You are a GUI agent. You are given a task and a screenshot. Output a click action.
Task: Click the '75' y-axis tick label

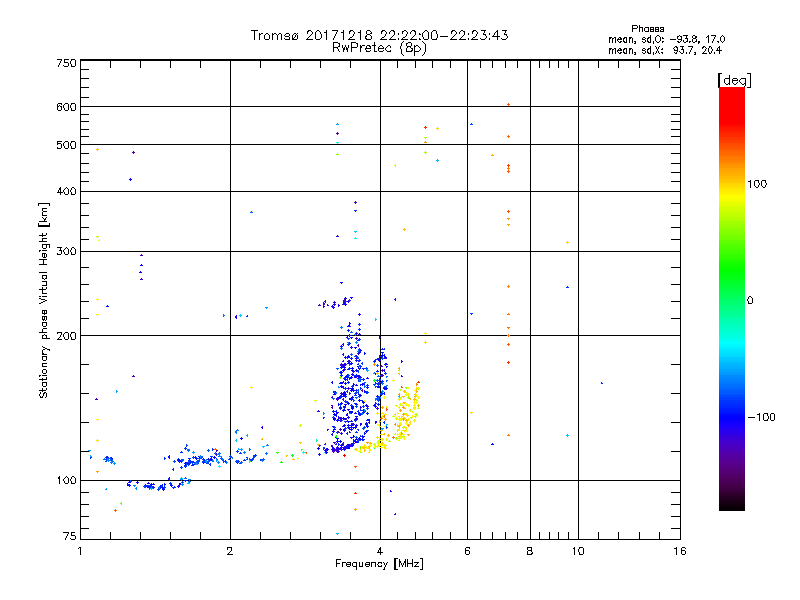[69, 536]
